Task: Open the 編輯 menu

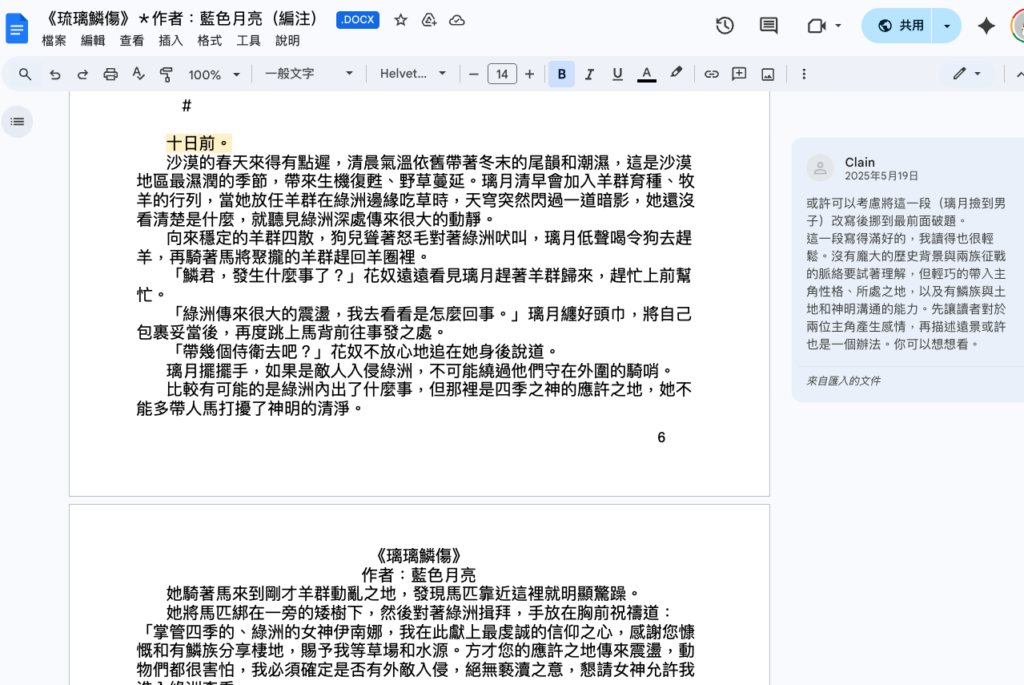Action: [93, 40]
